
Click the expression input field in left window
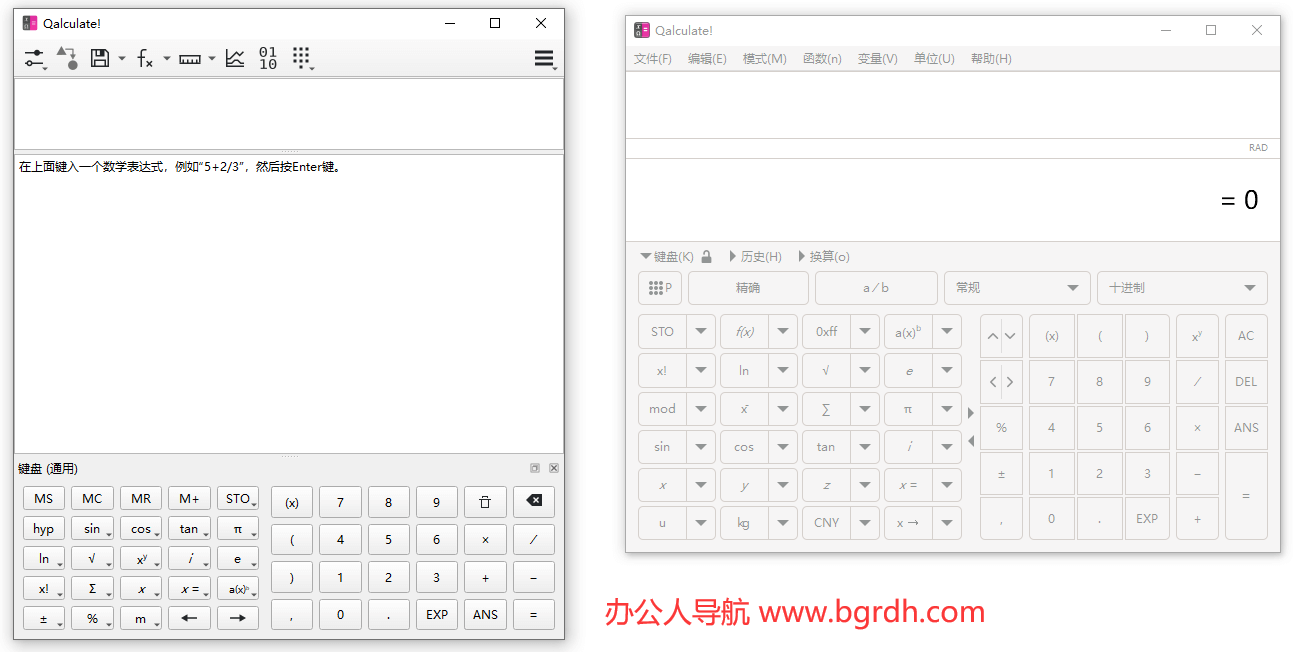point(288,113)
